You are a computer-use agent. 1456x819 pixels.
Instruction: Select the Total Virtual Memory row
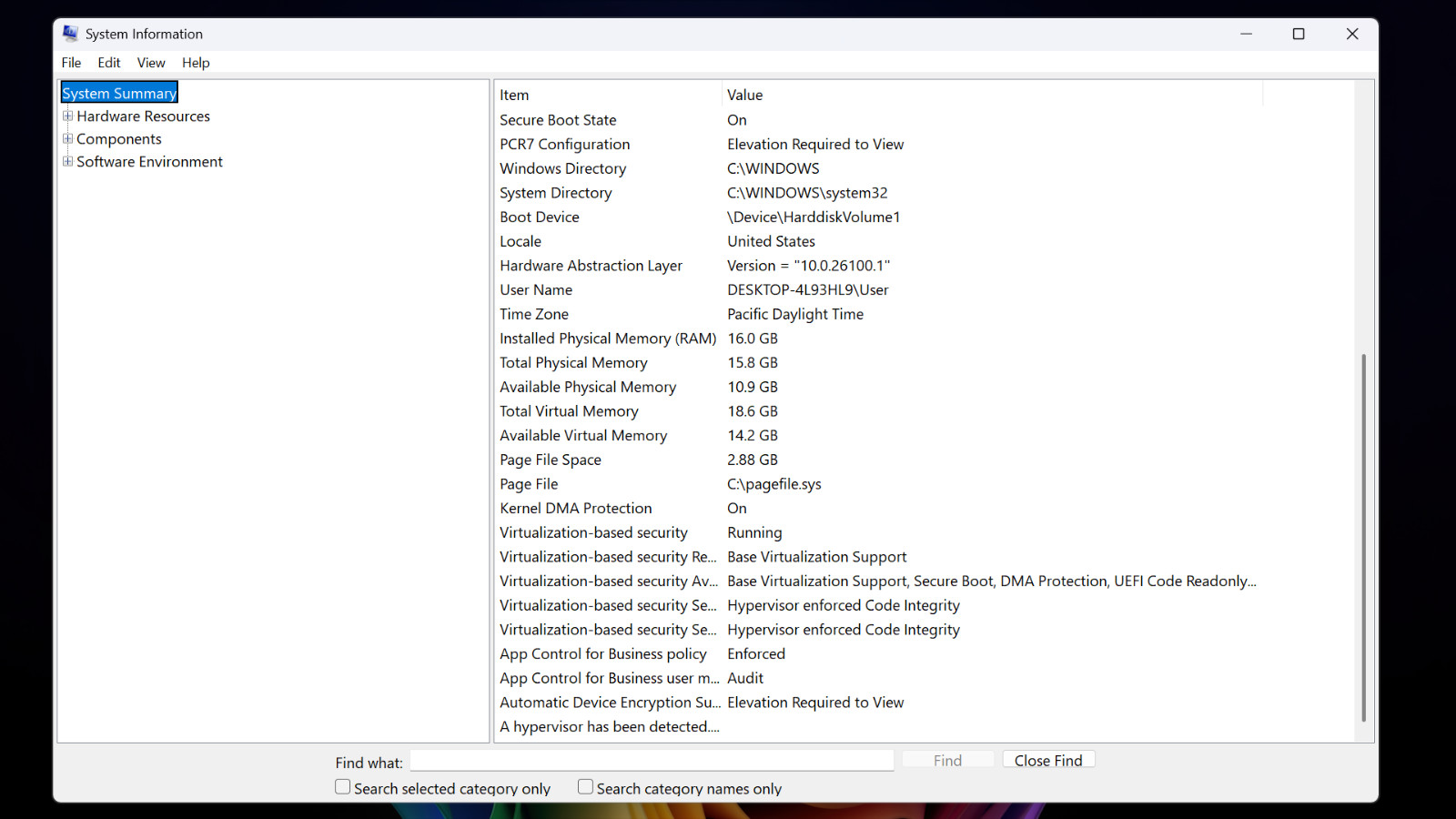(x=878, y=411)
